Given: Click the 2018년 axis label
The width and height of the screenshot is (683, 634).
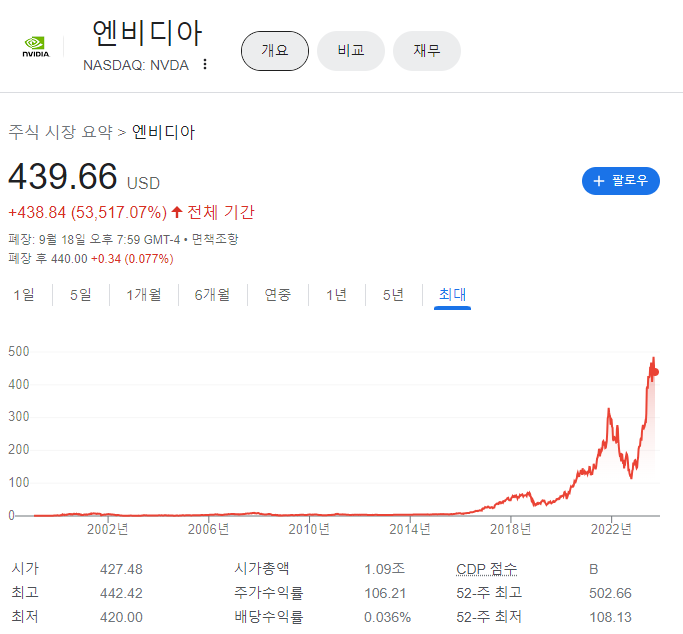Looking at the screenshot, I should click(x=511, y=529).
